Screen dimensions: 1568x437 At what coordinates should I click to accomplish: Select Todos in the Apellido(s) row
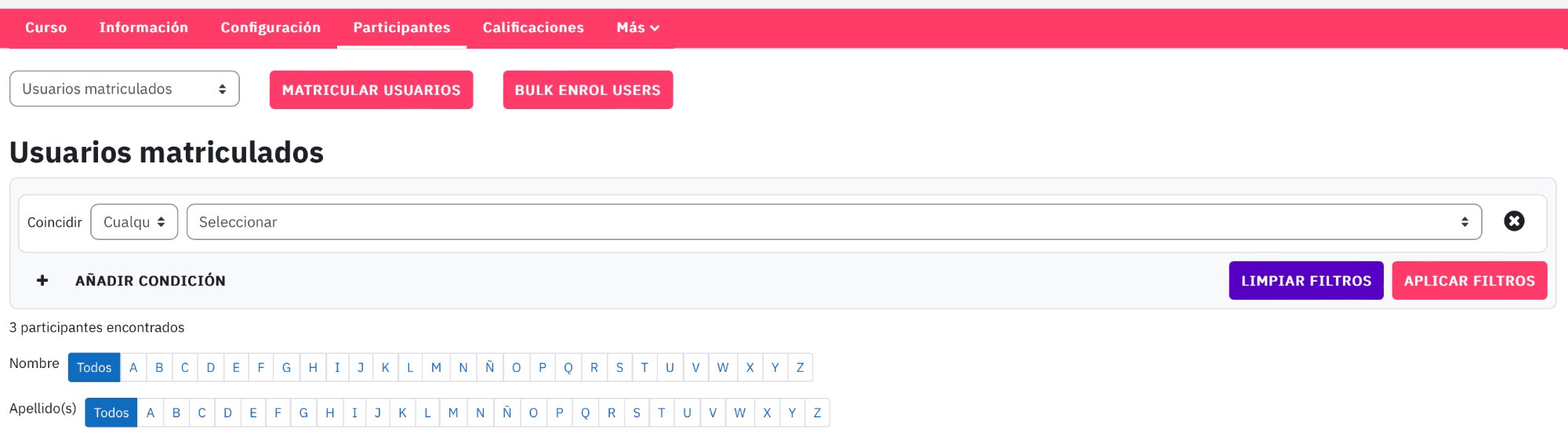coord(111,413)
